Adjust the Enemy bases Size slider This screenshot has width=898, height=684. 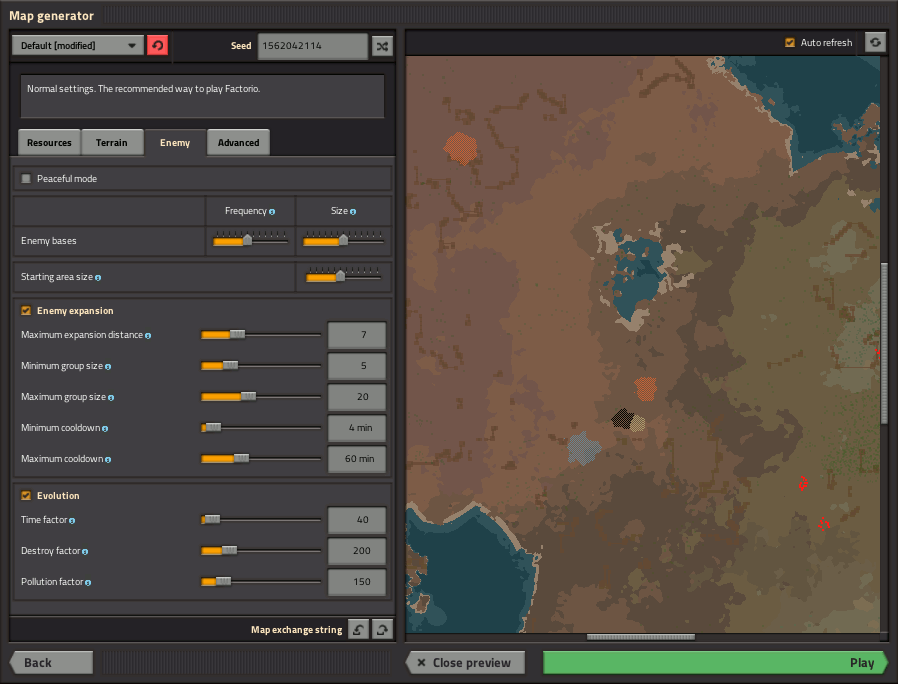[344, 241]
